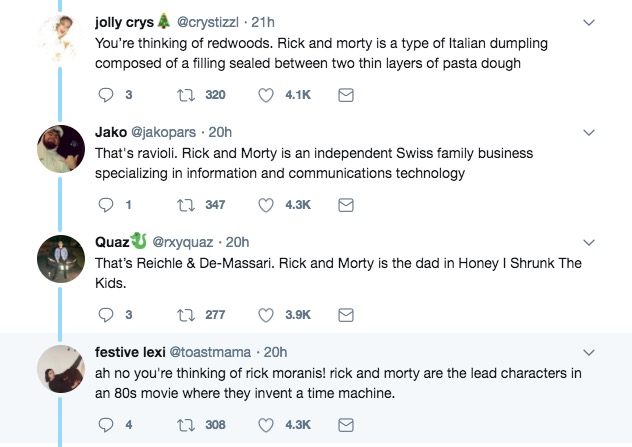
Task: Retweet Quaz's Honey I Shrunk tweet
Action: point(184,314)
